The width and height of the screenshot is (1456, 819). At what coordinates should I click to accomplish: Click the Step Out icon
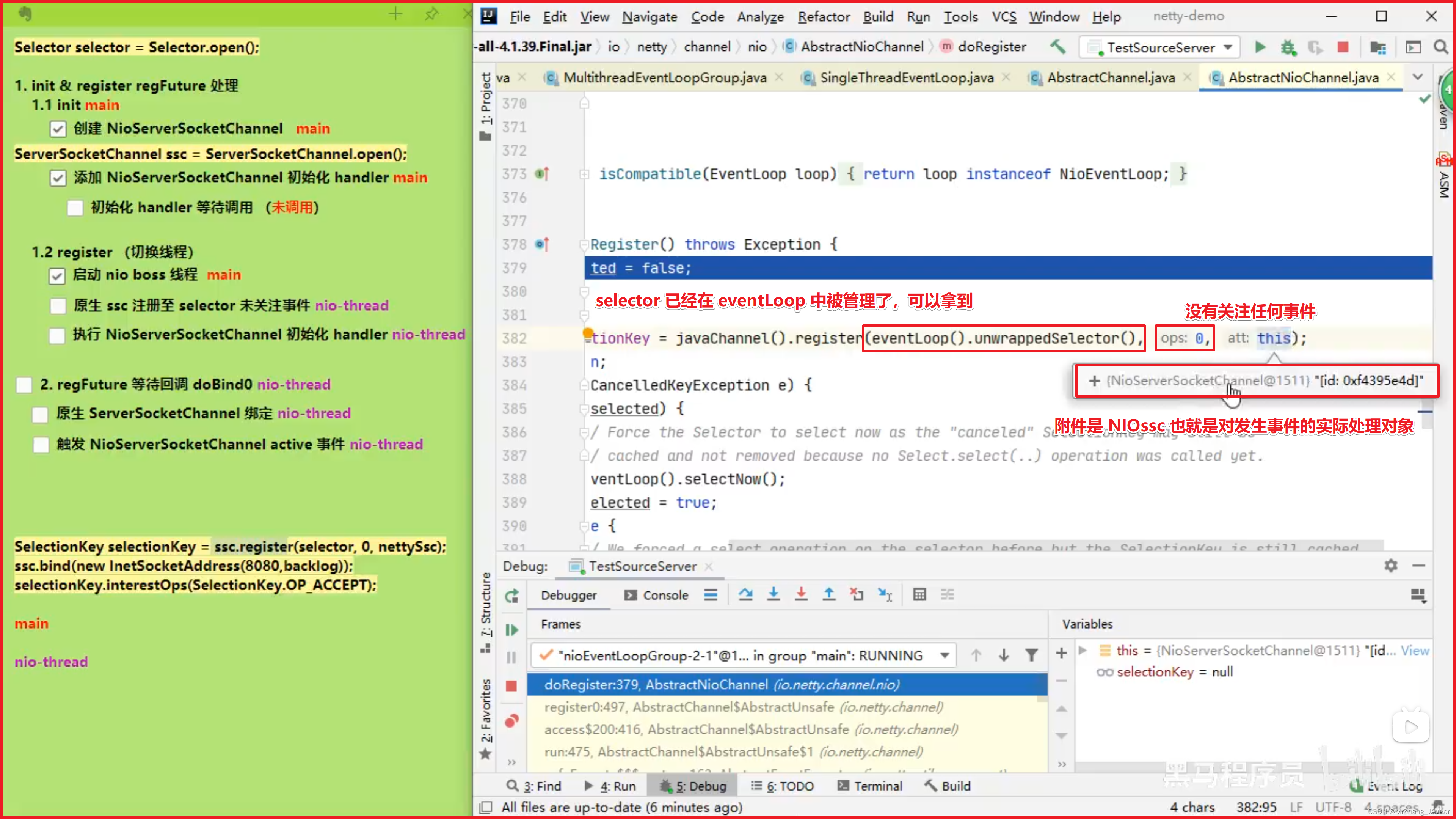(x=828, y=594)
